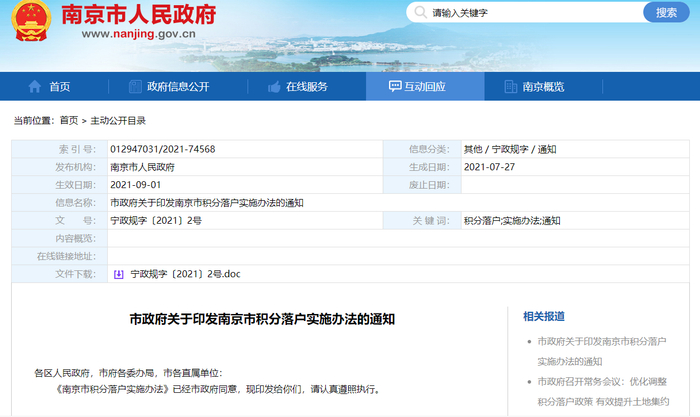Go to 首页 in the breadcrumb
This screenshot has width=700, height=417.
point(69,121)
